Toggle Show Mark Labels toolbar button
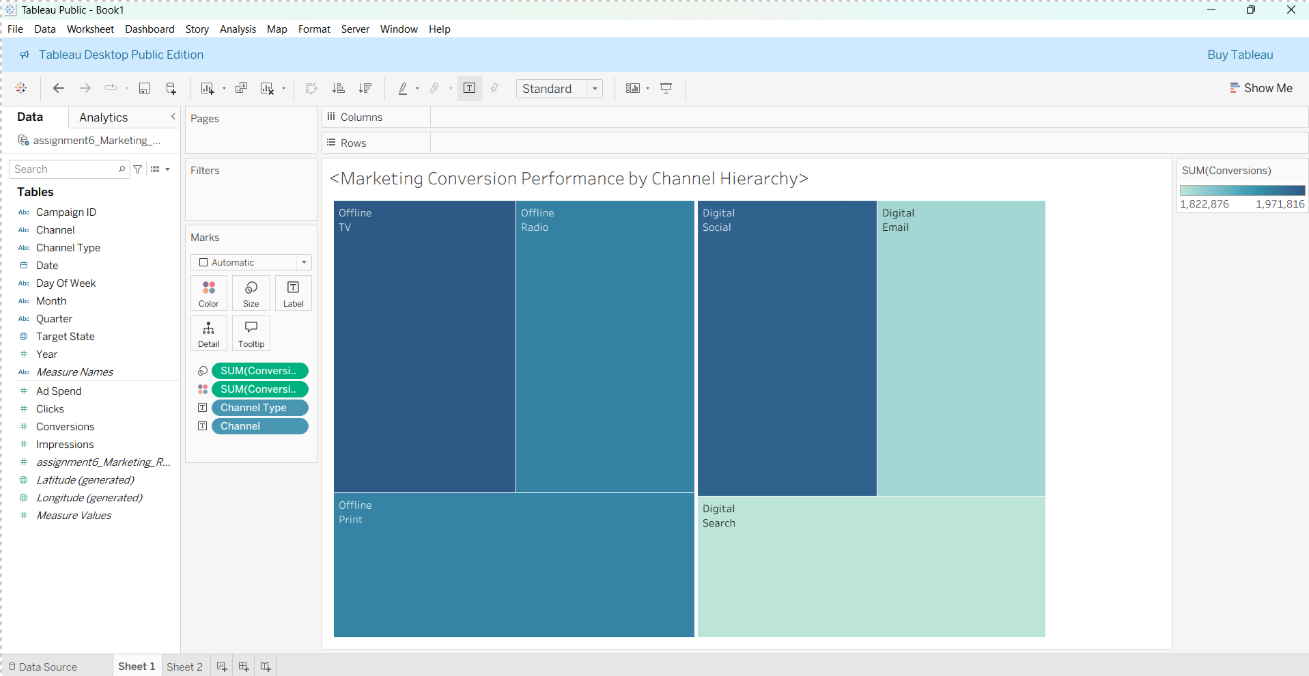 (469, 88)
